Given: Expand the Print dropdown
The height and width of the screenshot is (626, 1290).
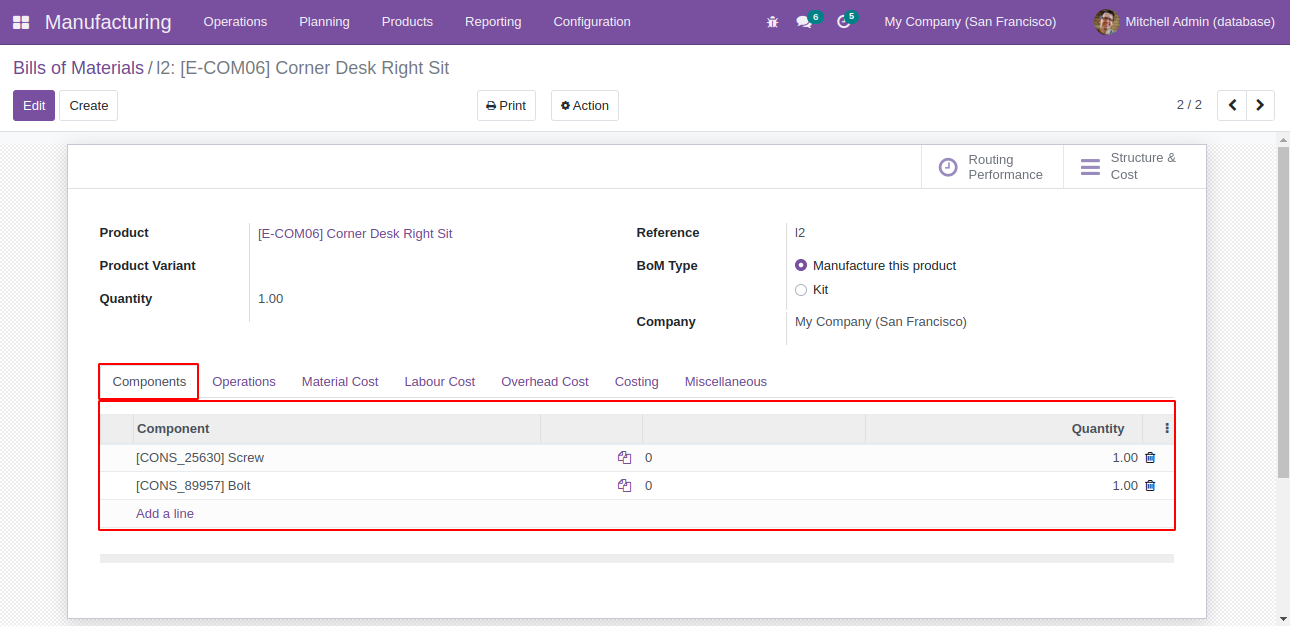Looking at the screenshot, I should coord(506,106).
